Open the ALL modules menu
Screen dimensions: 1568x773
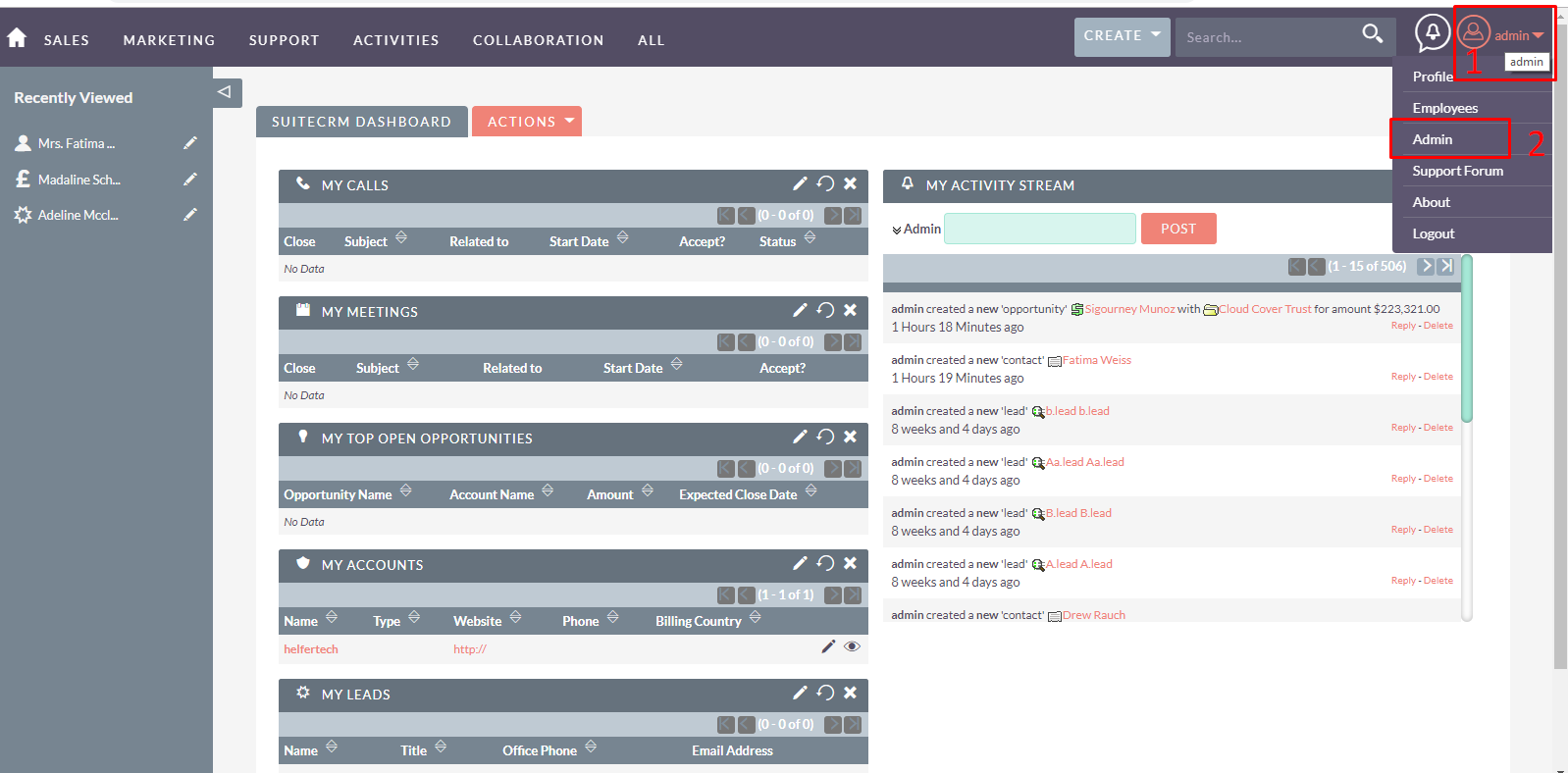pos(651,40)
